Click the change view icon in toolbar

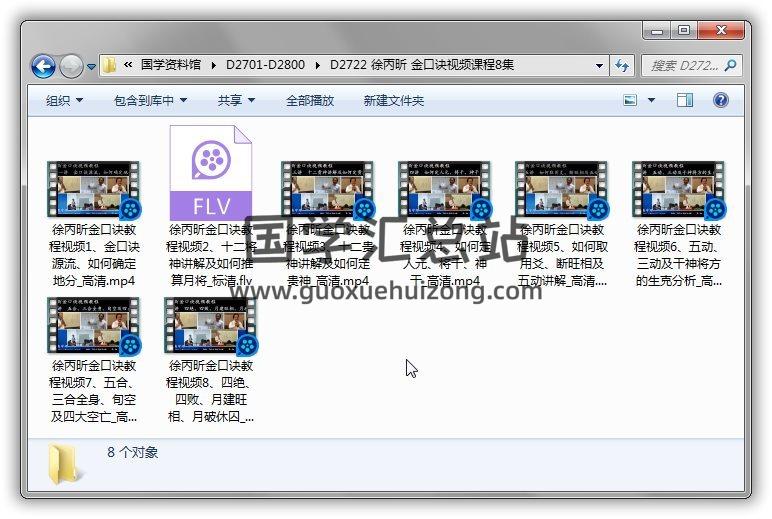[630, 100]
